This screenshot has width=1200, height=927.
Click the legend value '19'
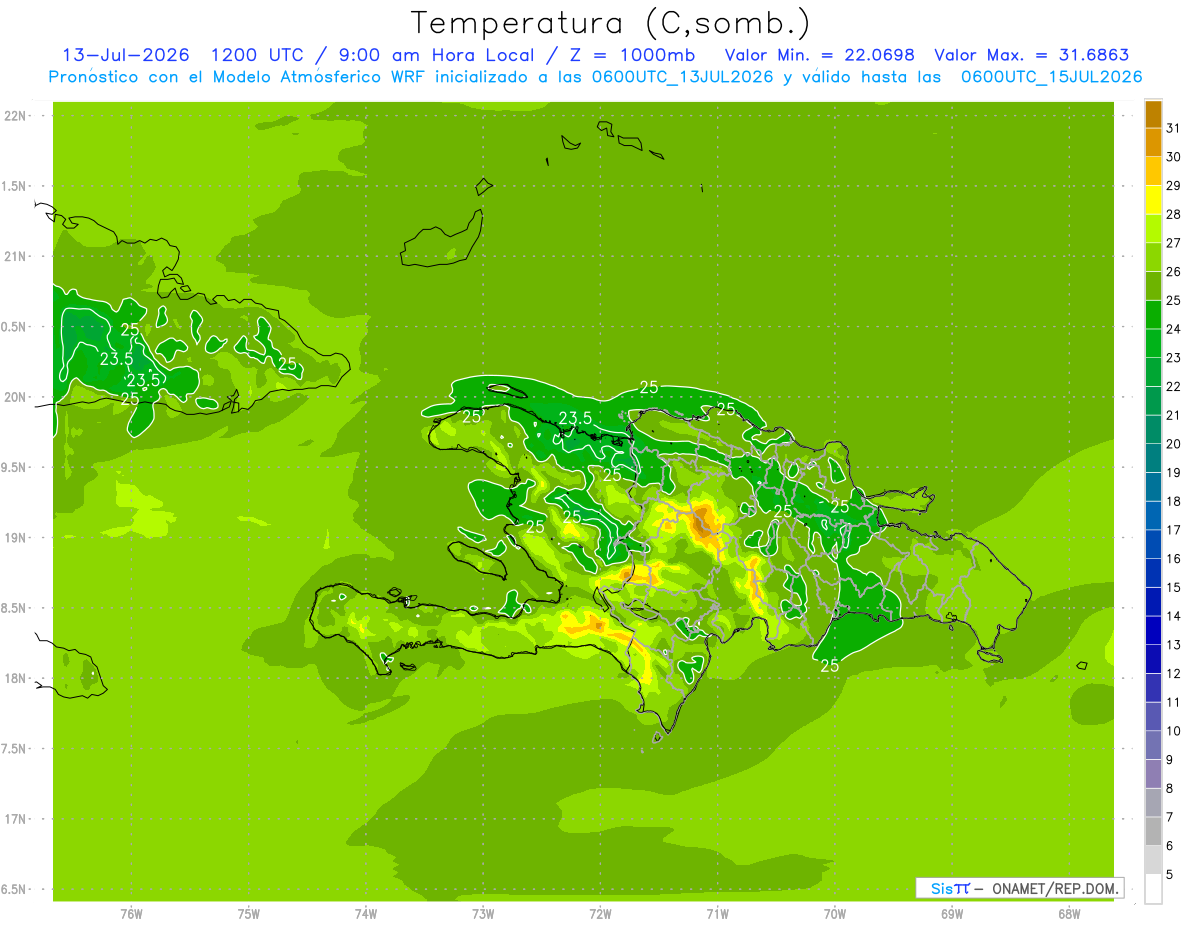1173,472
